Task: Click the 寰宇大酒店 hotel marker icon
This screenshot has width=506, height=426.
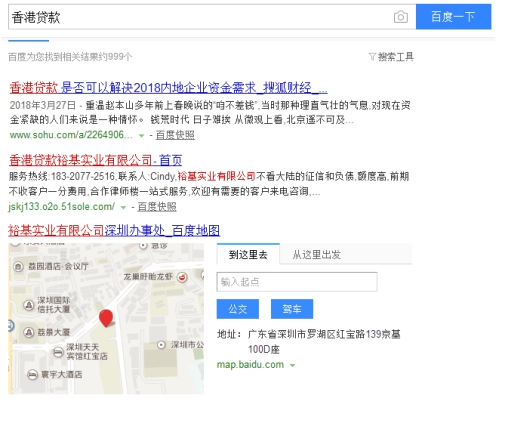Action: pyautogui.click(x=32, y=375)
